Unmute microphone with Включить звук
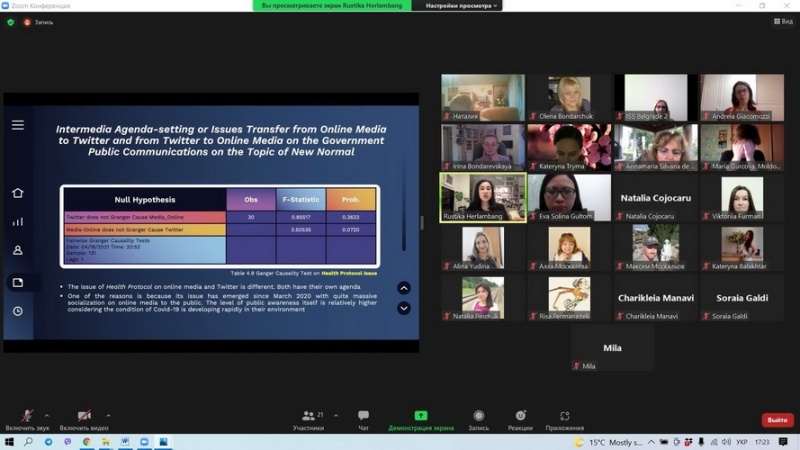 point(27,419)
